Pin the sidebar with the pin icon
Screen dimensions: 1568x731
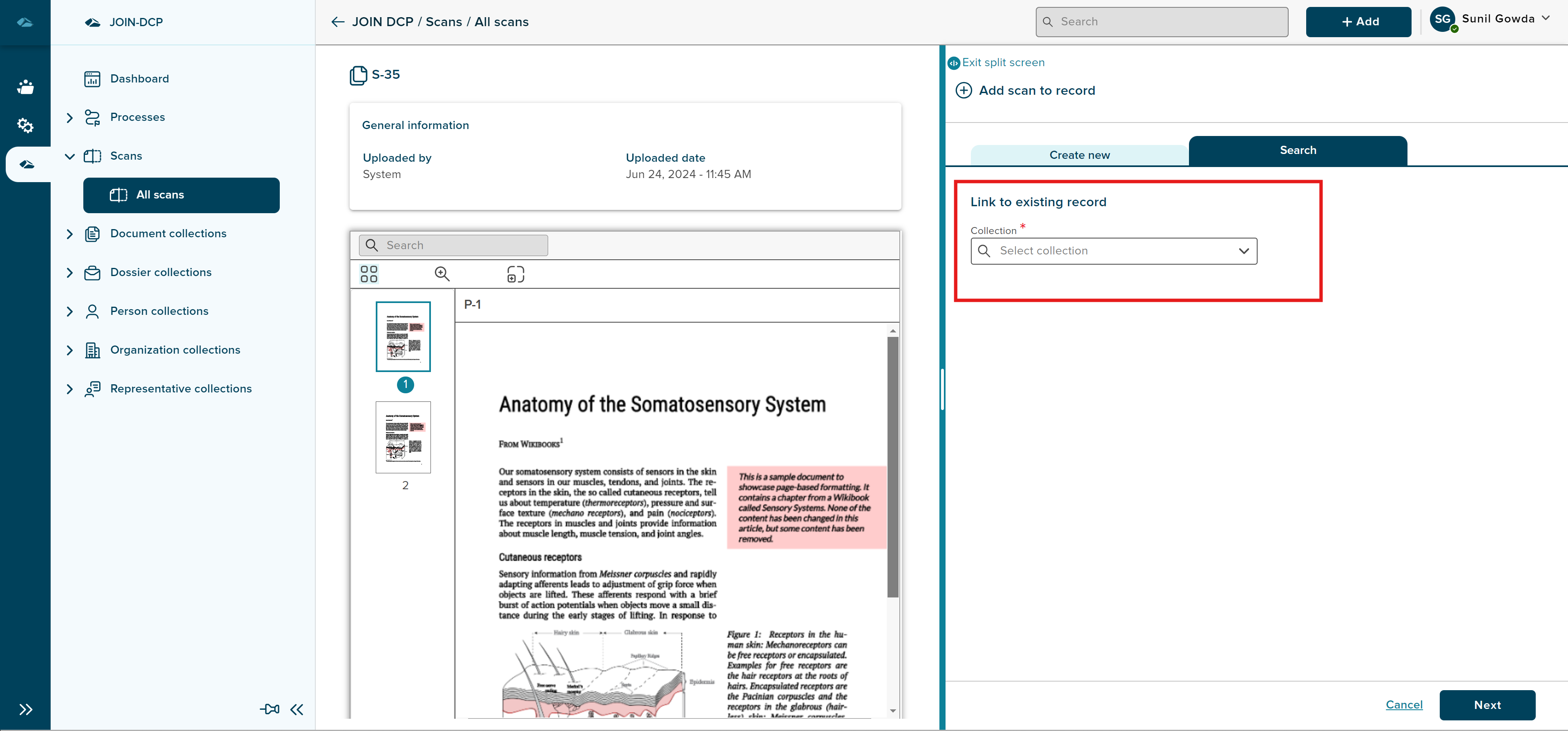(270, 709)
